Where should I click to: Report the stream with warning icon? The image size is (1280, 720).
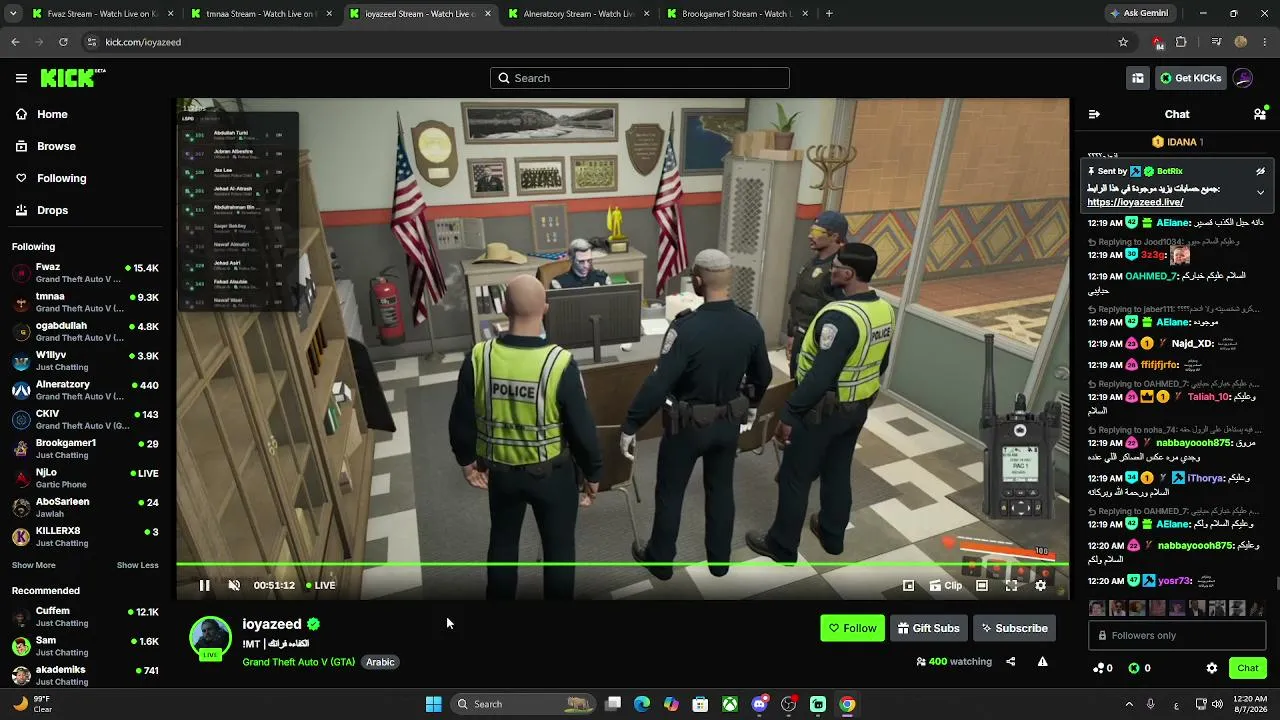(1043, 661)
